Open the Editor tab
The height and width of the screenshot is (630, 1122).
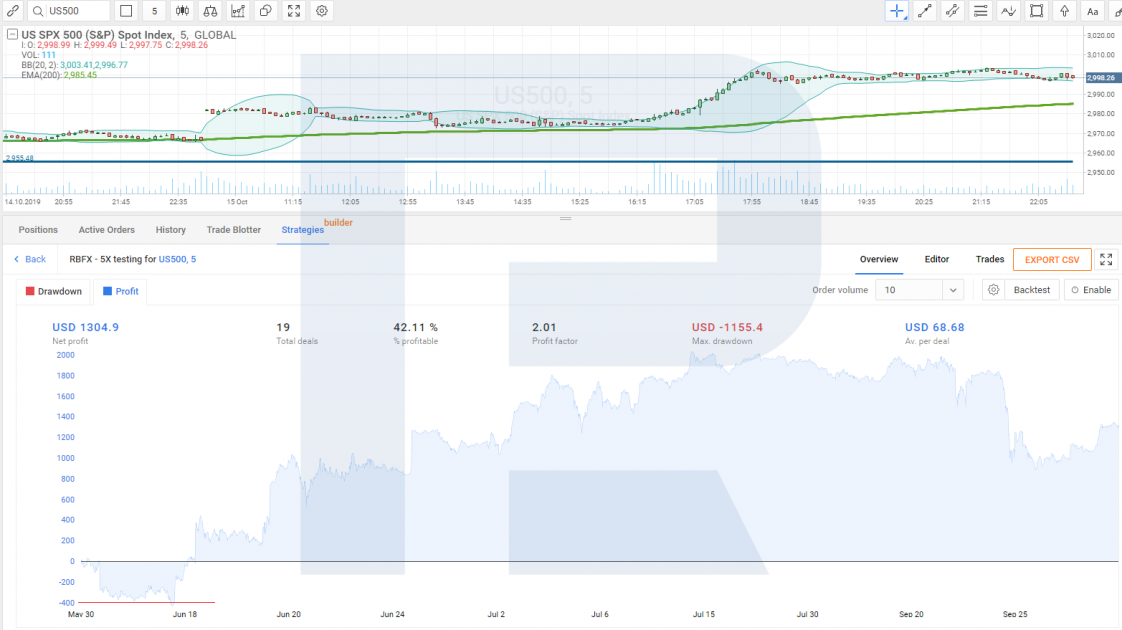[x=936, y=260]
